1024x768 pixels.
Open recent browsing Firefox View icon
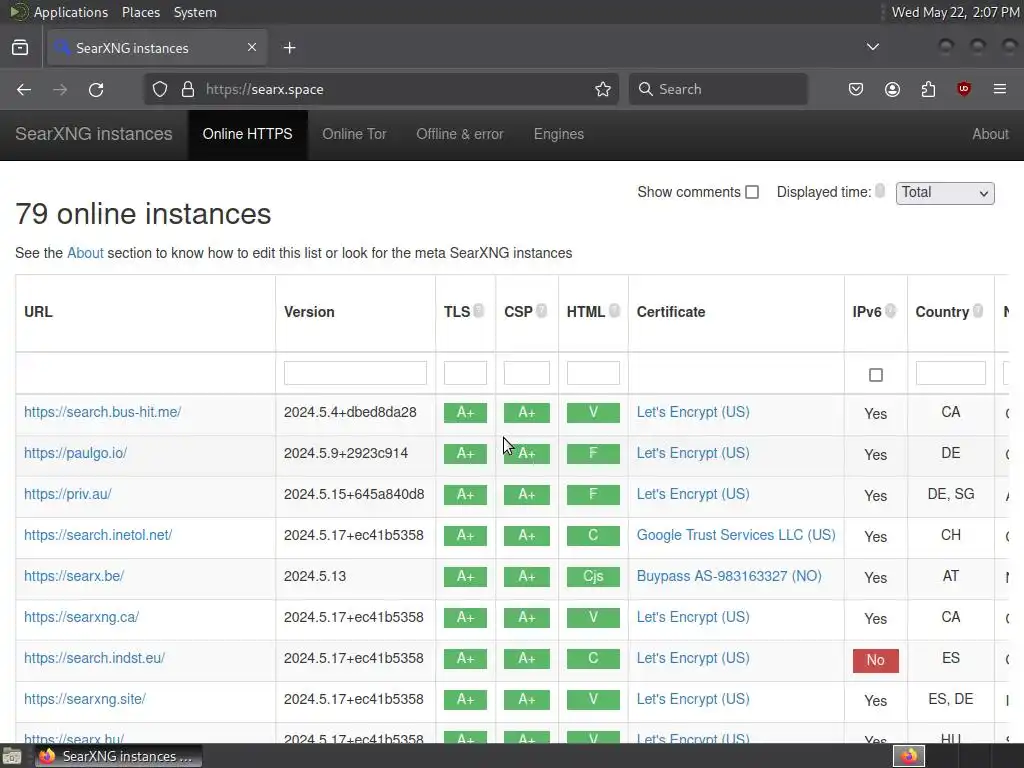pos(20,48)
